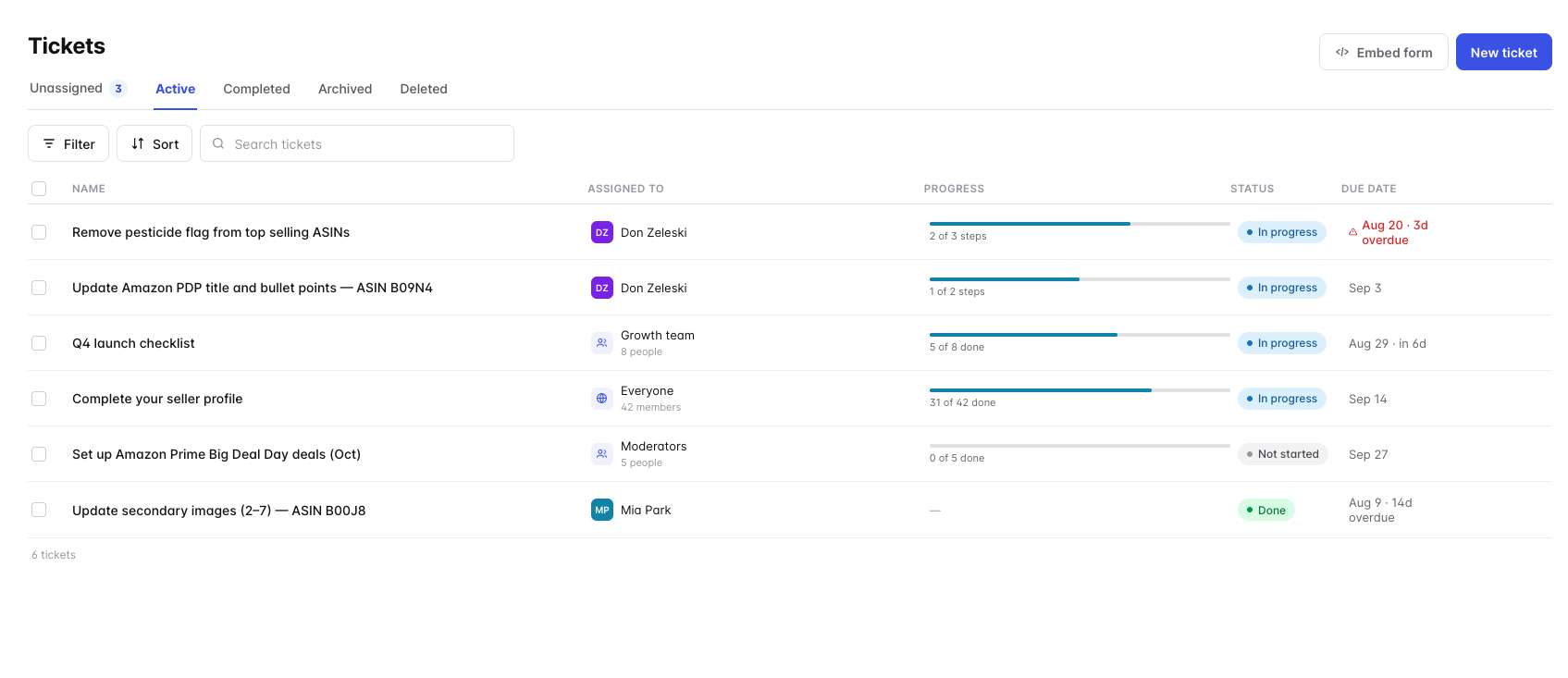Click the ASSIGNED TO column header
This screenshot has height=678, width=1568.
pyautogui.click(x=625, y=189)
